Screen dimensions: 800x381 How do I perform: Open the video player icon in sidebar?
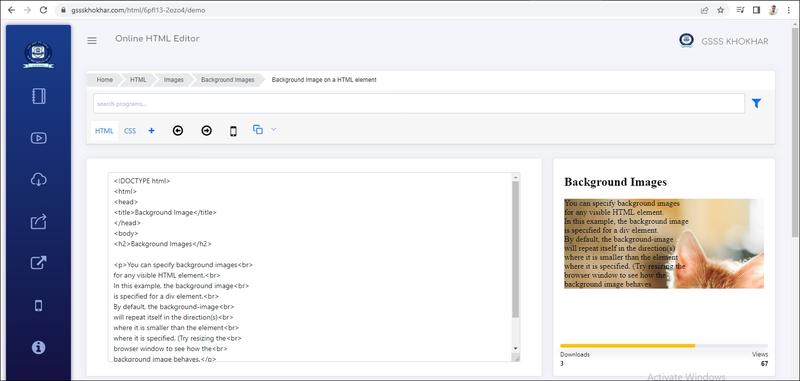pos(39,138)
